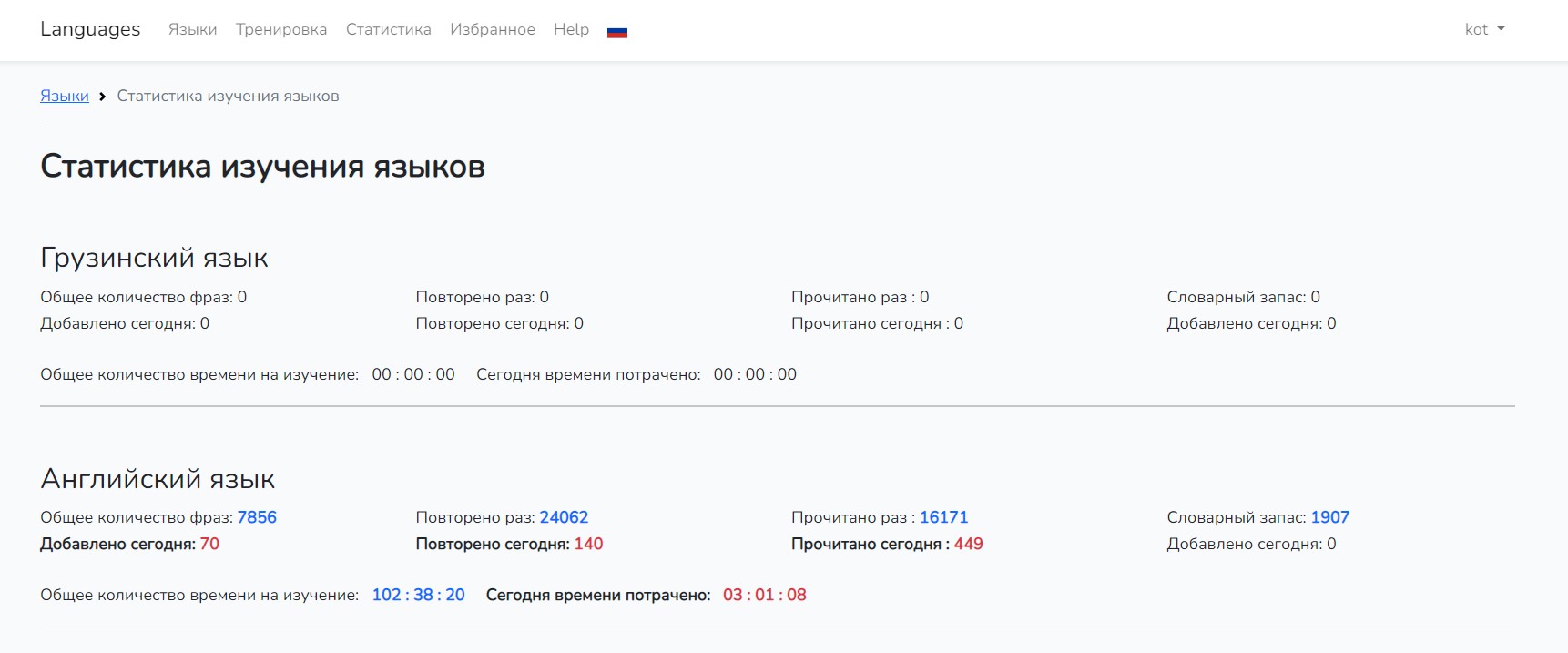Click the Help menu item
Viewport: 1568px width, 653px height.
tap(571, 29)
